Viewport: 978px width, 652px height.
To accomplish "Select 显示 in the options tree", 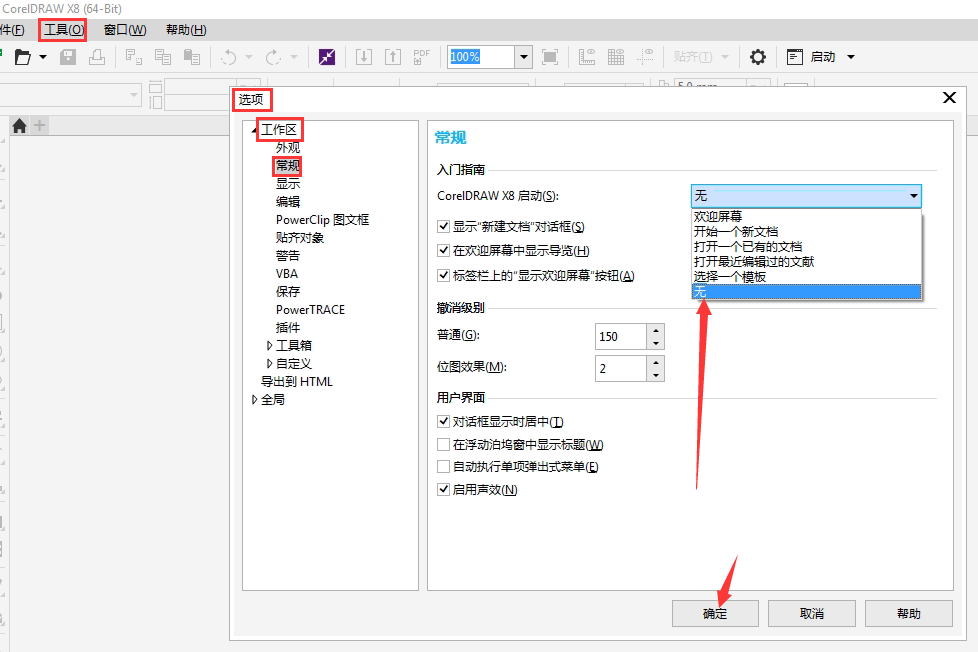I will click(x=288, y=184).
